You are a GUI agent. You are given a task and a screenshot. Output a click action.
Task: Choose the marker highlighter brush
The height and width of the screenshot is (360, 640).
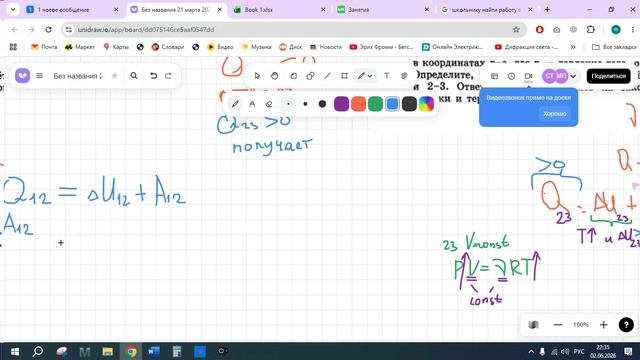(x=252, y=104)
